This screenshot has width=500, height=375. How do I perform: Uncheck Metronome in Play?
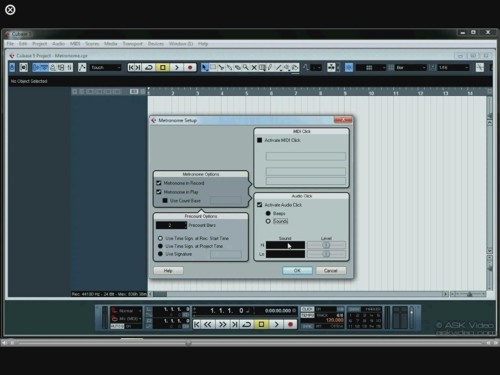tap(159, 192)
